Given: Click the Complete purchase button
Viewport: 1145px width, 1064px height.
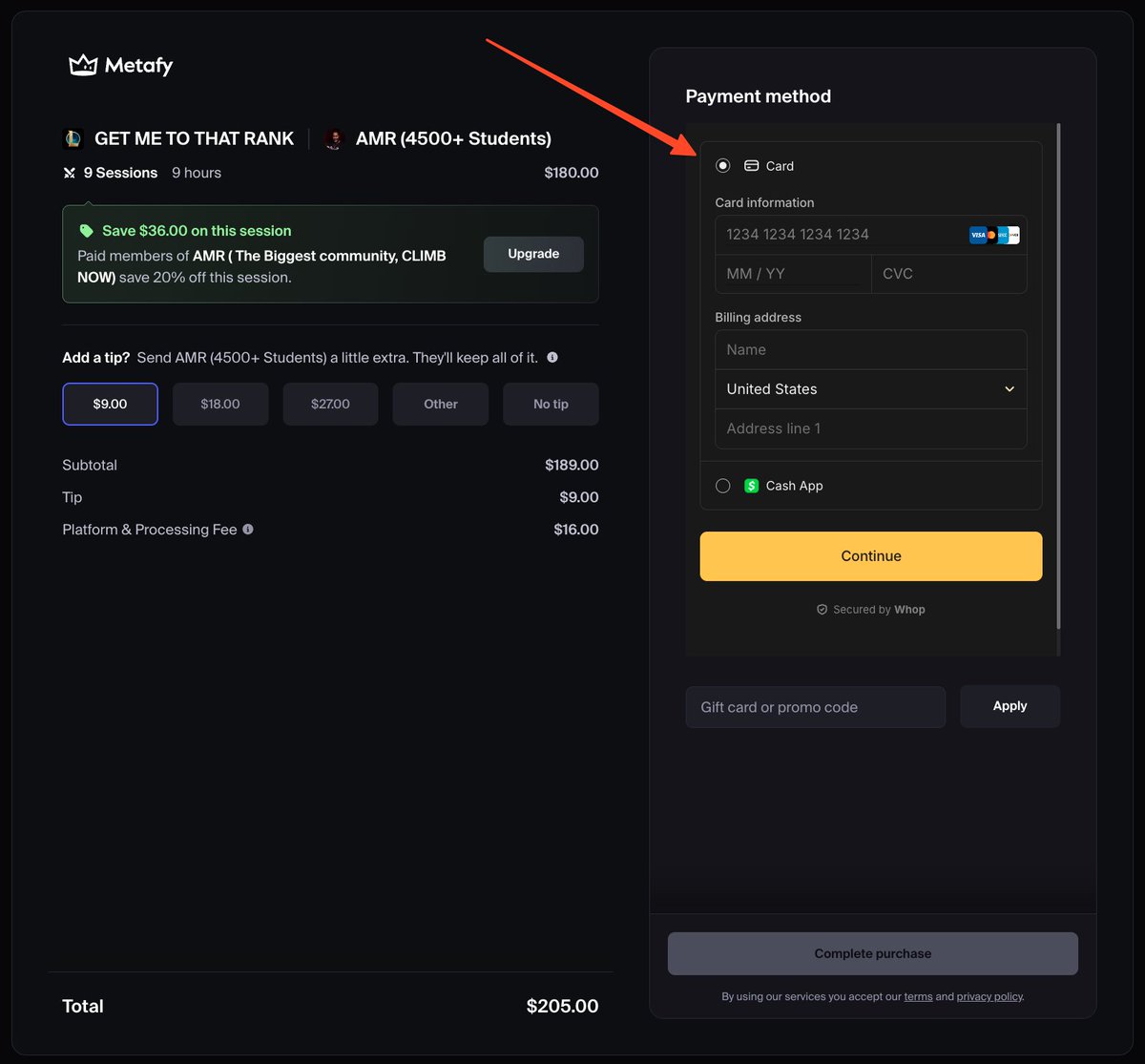Looking at the screenshot, I should pos(873,953).
